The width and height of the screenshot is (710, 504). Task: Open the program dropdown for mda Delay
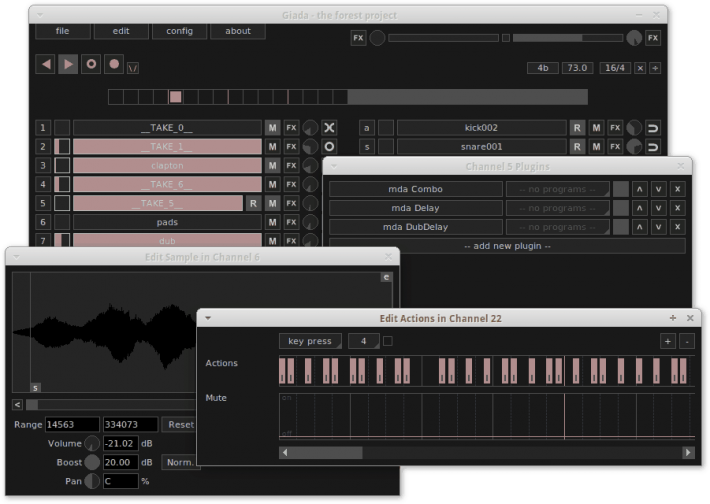(x=557, y=208)
